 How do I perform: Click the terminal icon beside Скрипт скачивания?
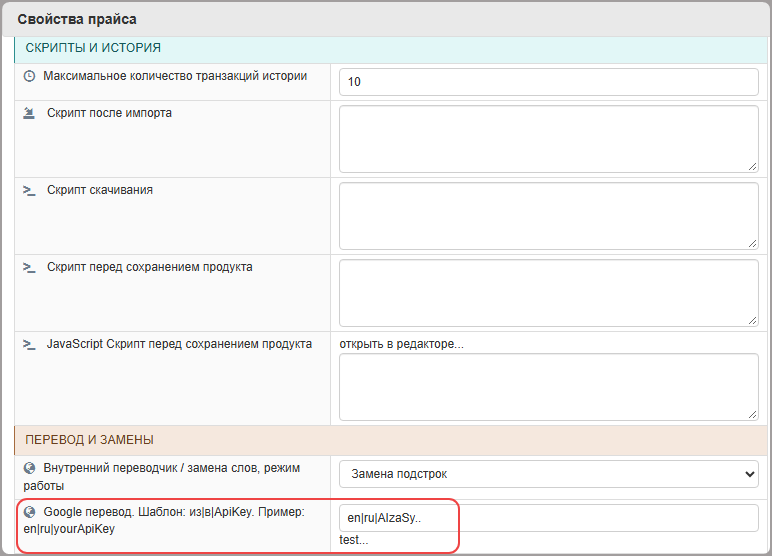pos(30,190)
